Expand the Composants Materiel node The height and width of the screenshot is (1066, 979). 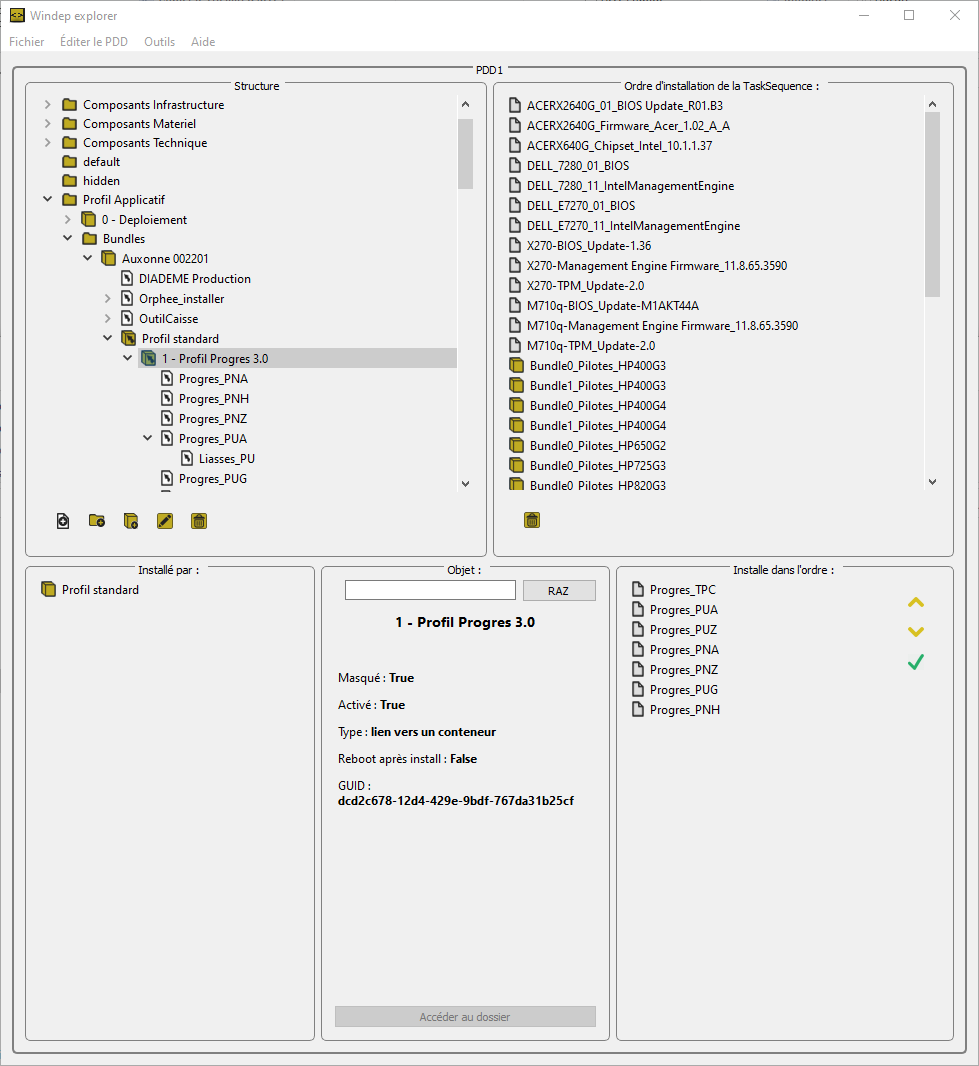point(47,124)
